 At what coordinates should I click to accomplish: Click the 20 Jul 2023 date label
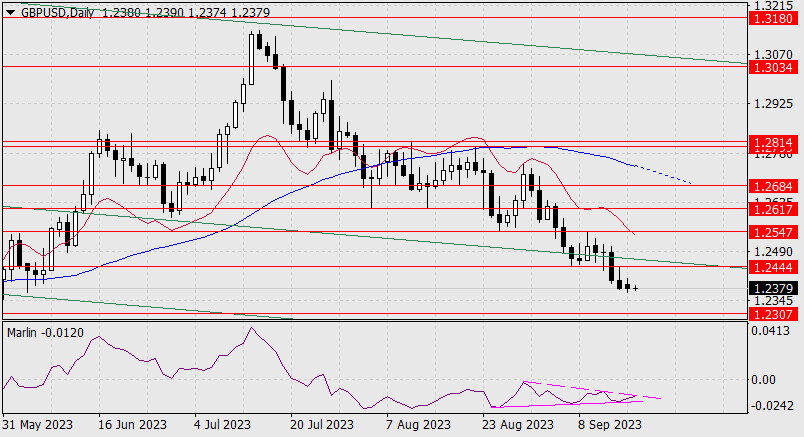(x=322, y=425)
